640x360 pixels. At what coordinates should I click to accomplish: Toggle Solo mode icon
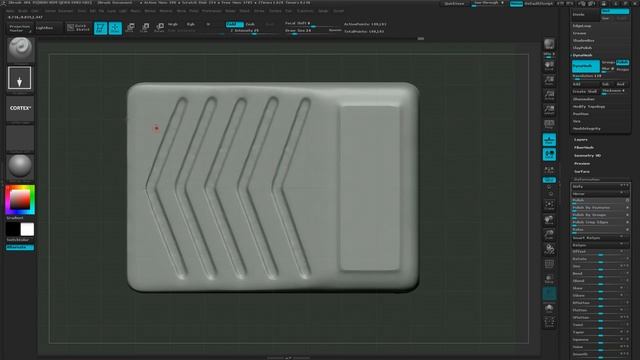[x=549, y=309]
